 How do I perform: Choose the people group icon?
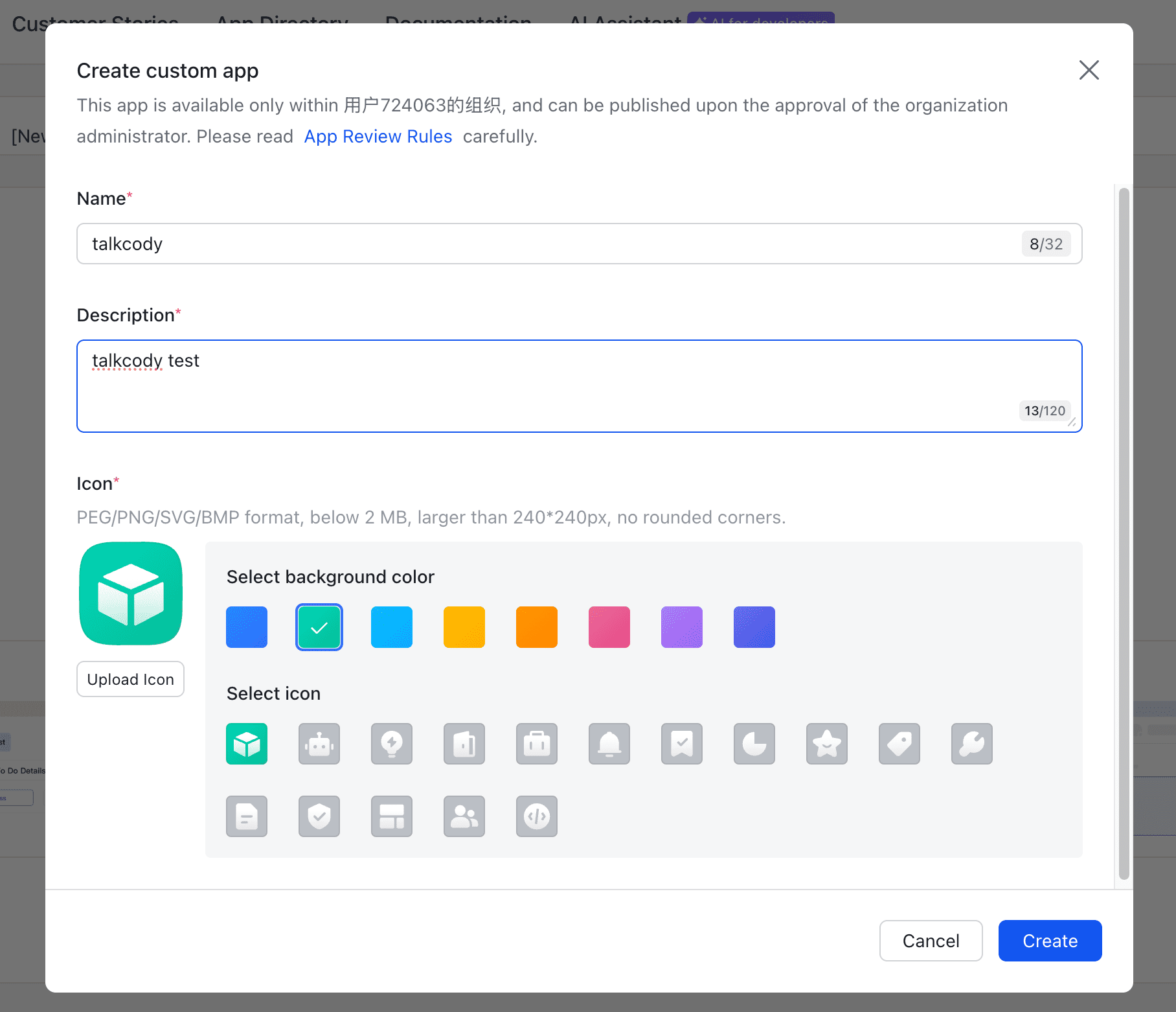point(464,816)
